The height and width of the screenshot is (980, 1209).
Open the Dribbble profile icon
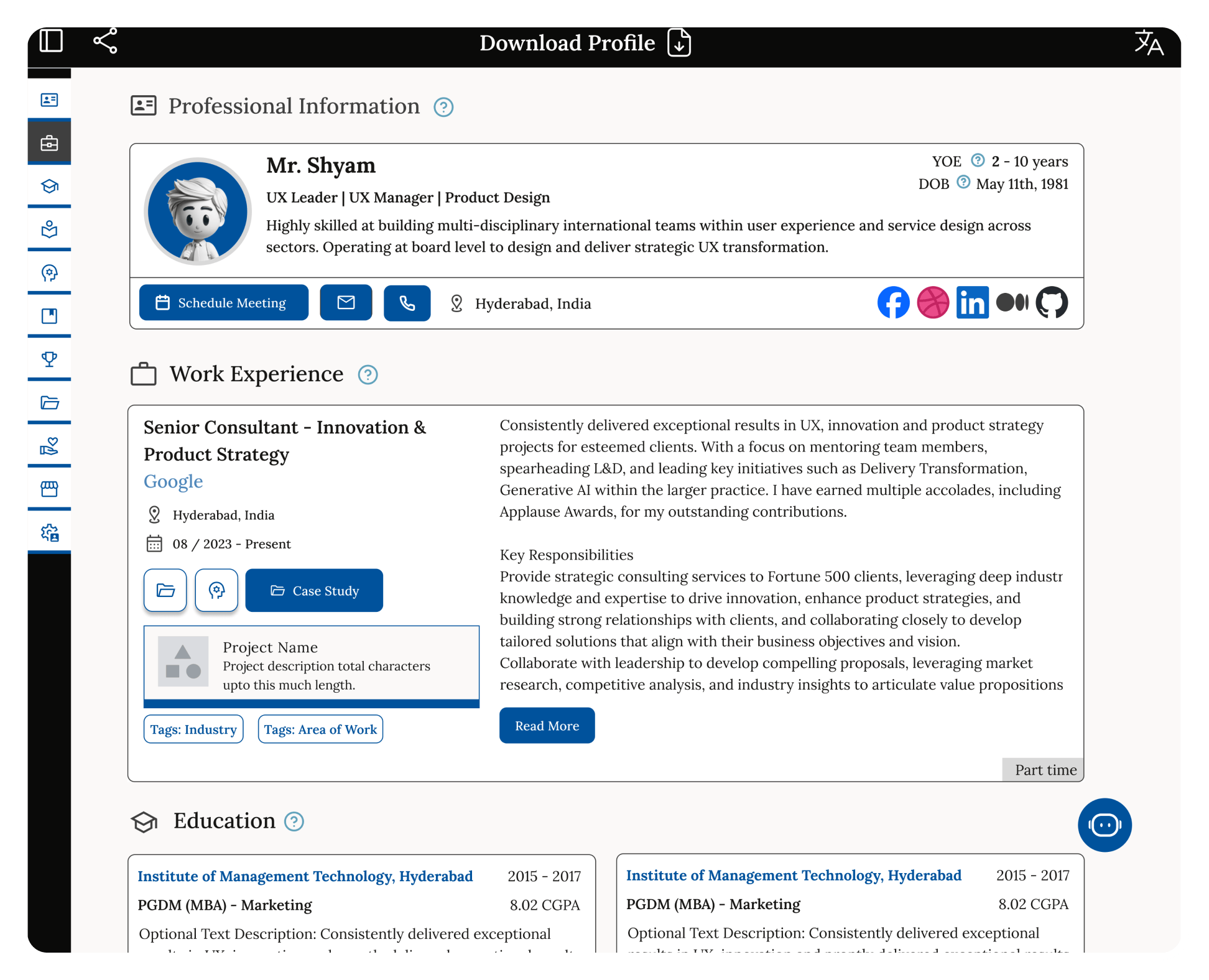(933, 303)
